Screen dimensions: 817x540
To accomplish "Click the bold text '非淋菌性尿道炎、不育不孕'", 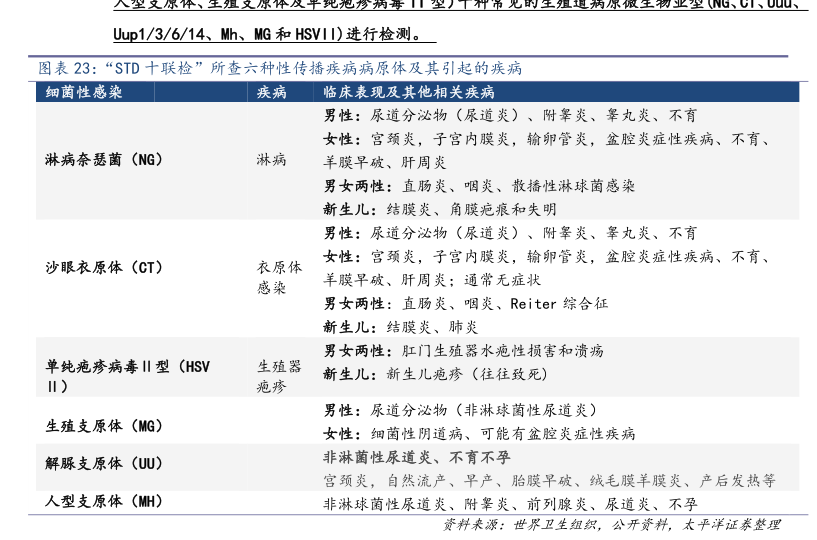I will click(x=417, y=457).
